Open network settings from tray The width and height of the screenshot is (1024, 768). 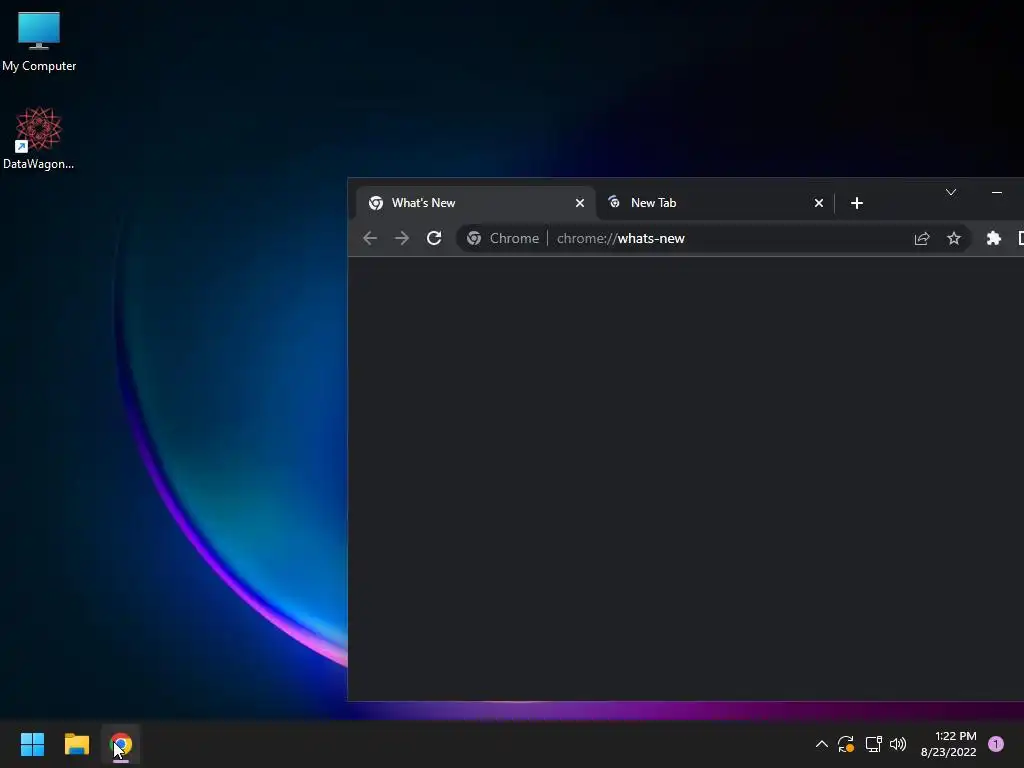click(x=873, y=744)
